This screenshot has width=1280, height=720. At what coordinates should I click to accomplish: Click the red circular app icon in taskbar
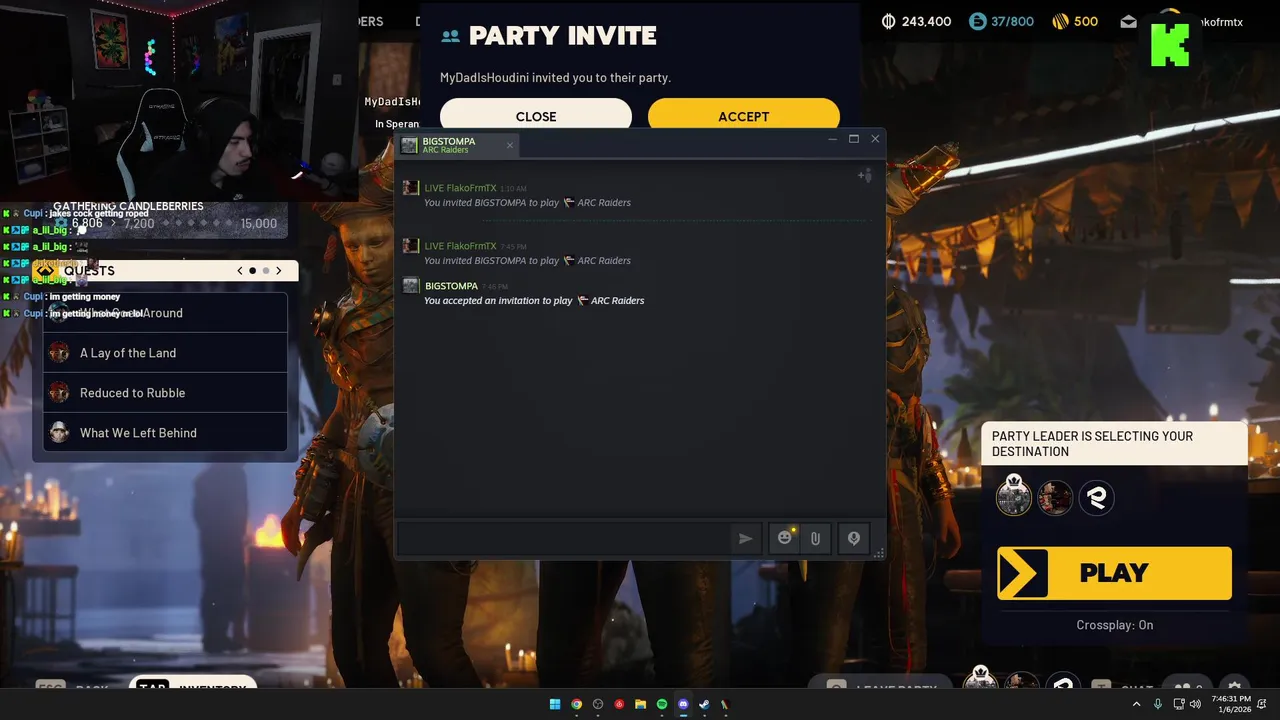click(x=619, y=704)
